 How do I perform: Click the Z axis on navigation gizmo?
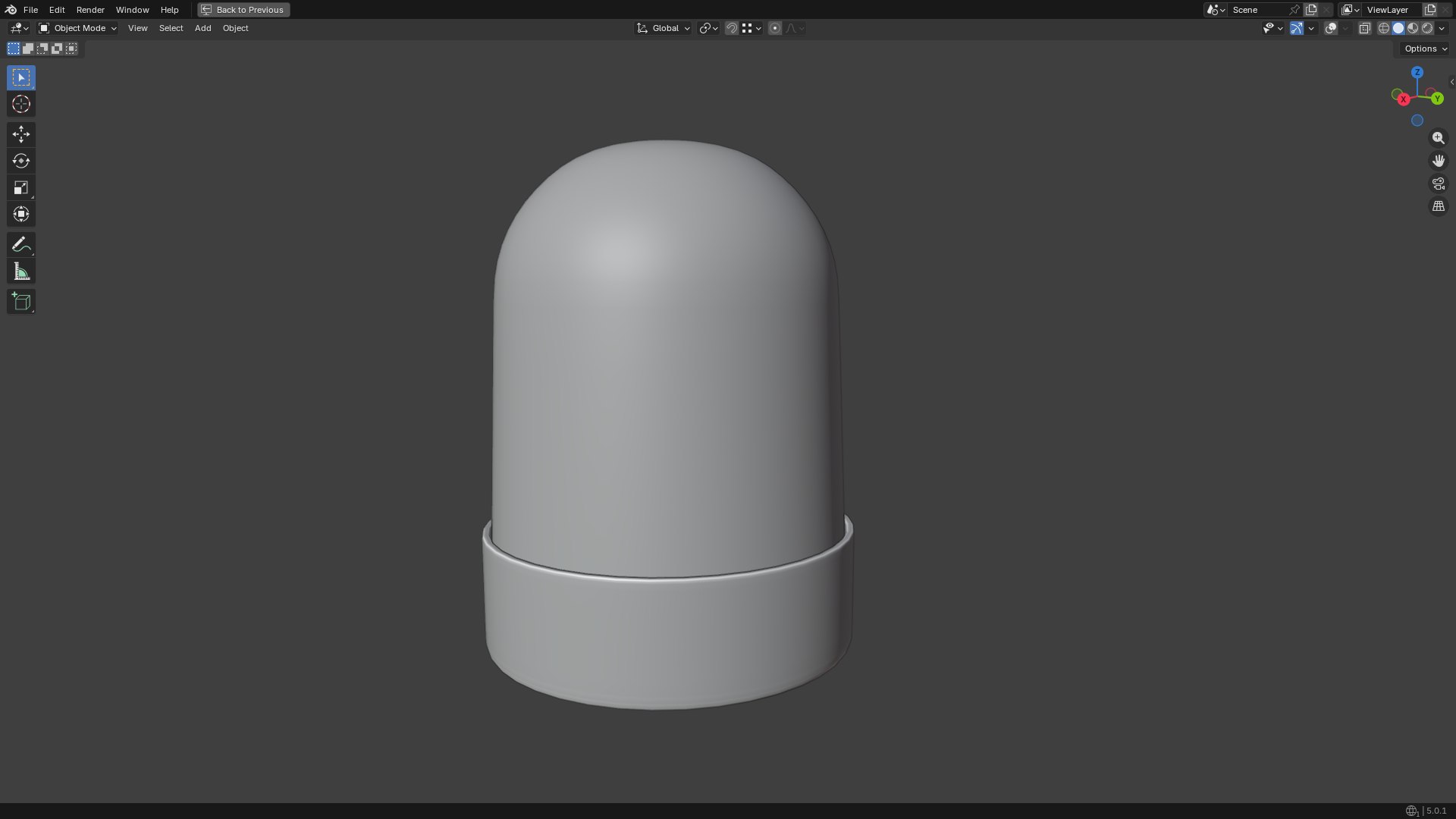pos(1417,72)
